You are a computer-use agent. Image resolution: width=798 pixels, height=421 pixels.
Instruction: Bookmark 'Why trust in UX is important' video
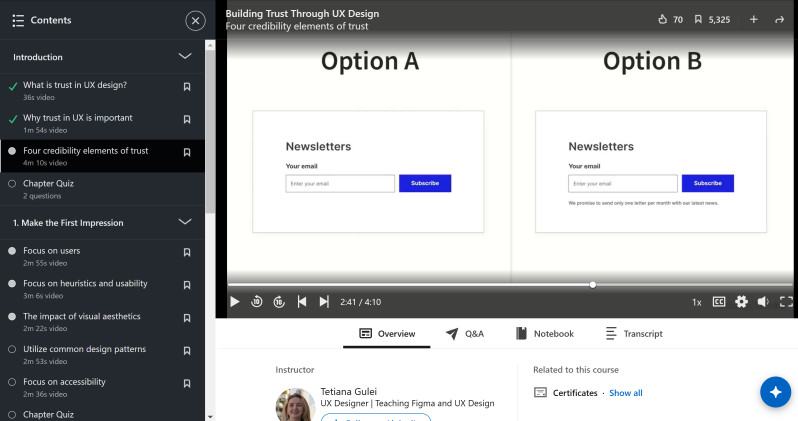pos(187,120)
